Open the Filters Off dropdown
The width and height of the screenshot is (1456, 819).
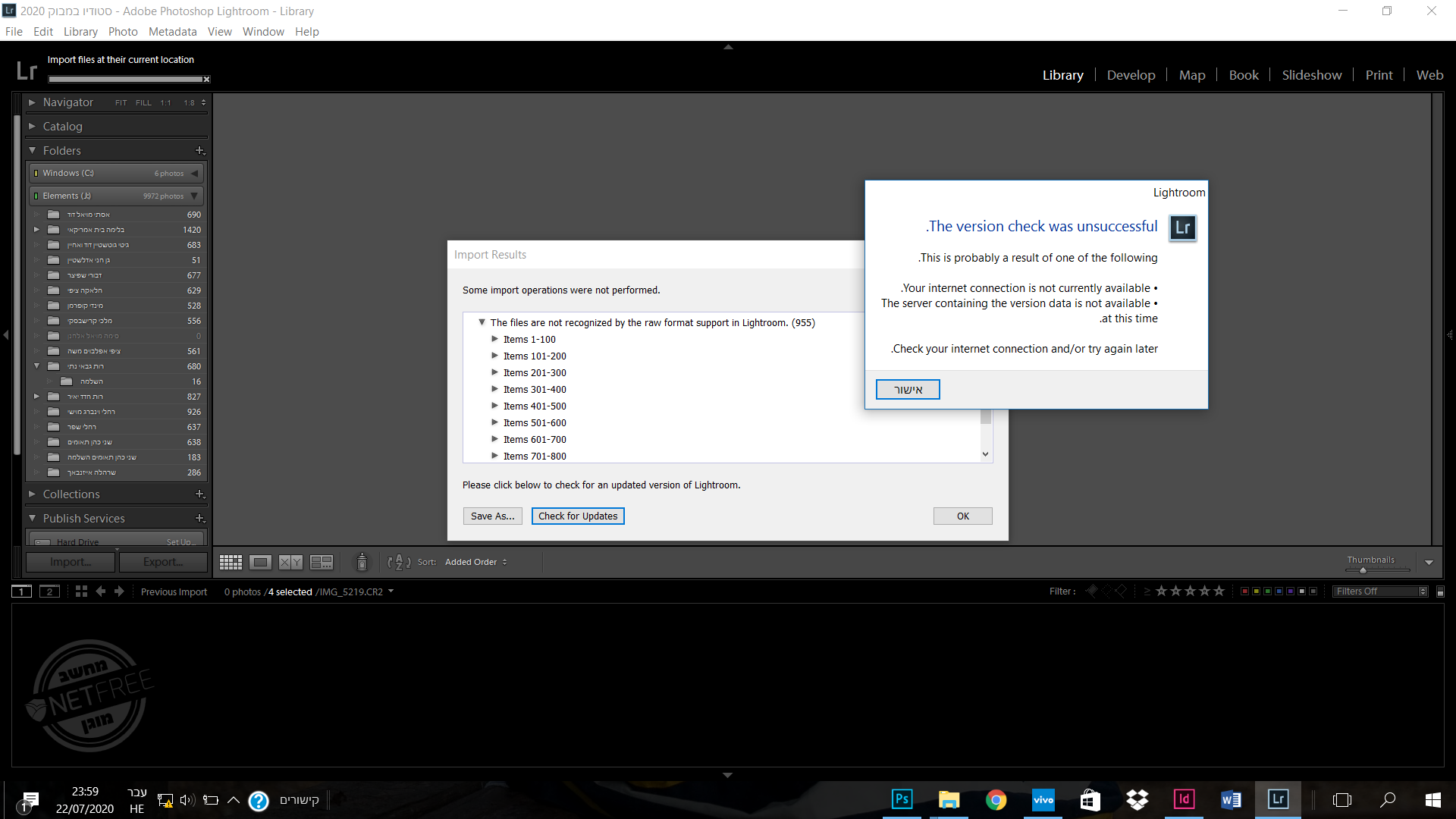point(1381,591)
